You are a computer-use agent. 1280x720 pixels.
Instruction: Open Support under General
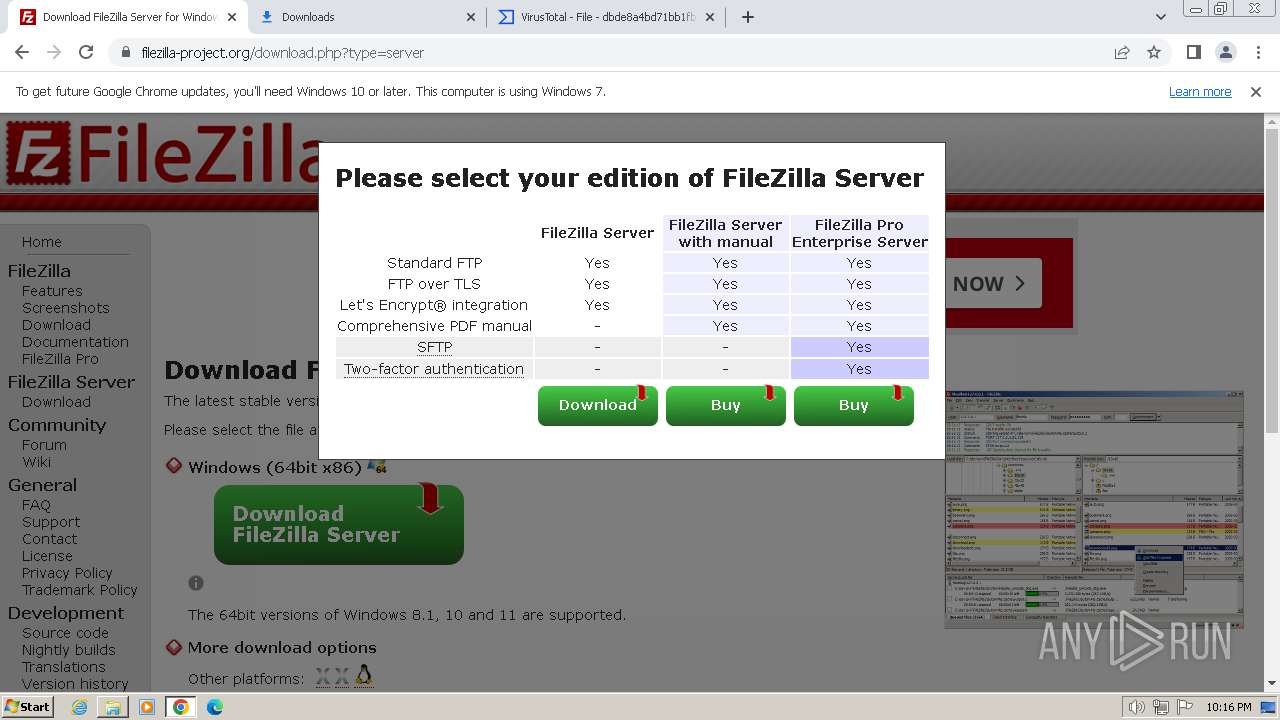(51, 522)
